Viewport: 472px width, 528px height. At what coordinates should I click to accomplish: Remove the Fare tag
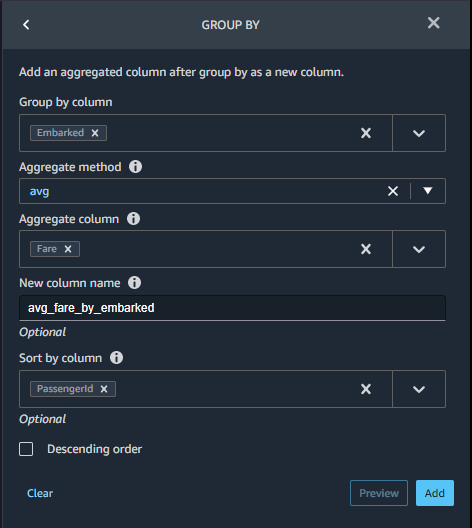[x=68, y=249]
